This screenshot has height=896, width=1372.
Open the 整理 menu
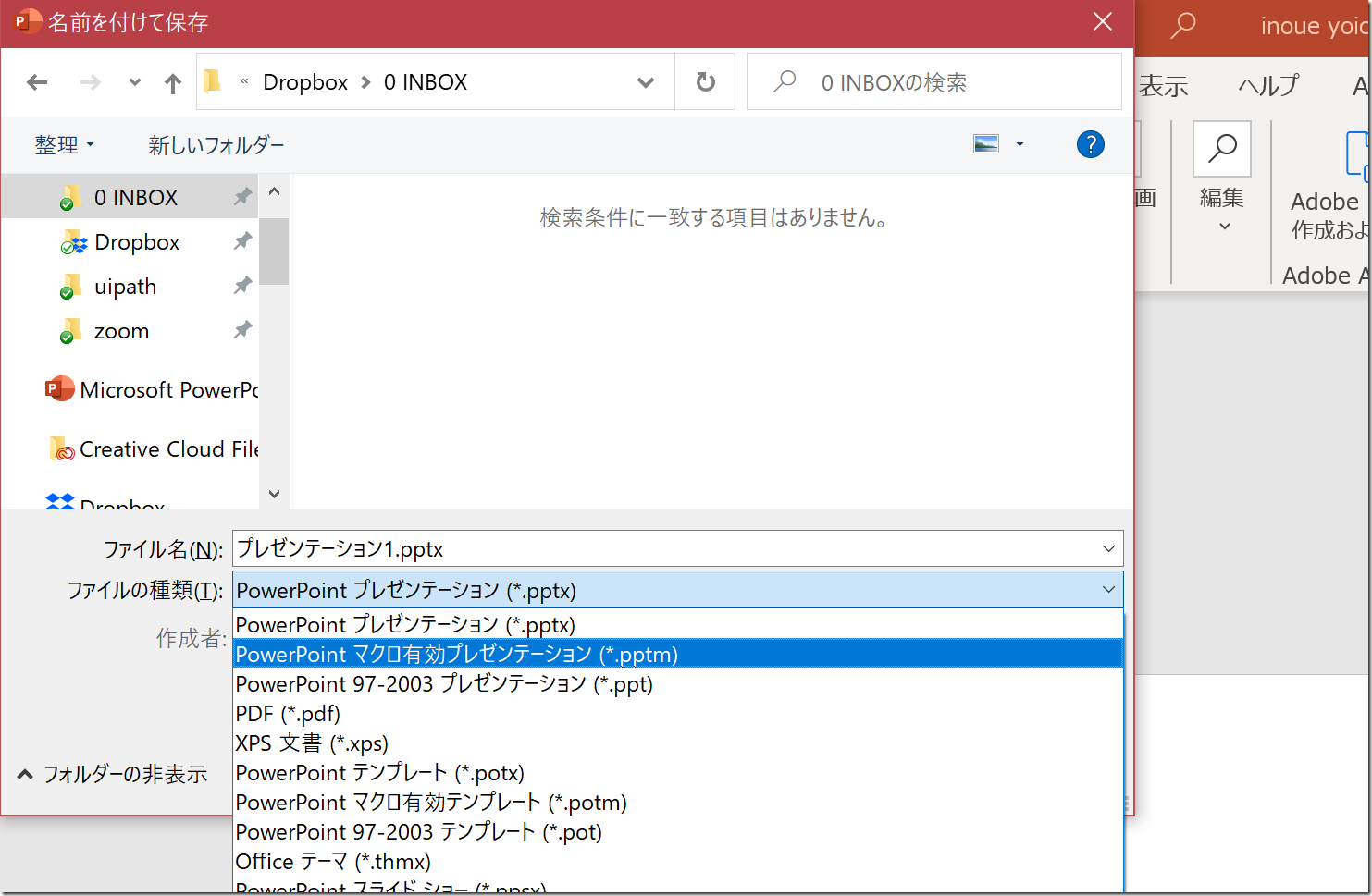64,145
